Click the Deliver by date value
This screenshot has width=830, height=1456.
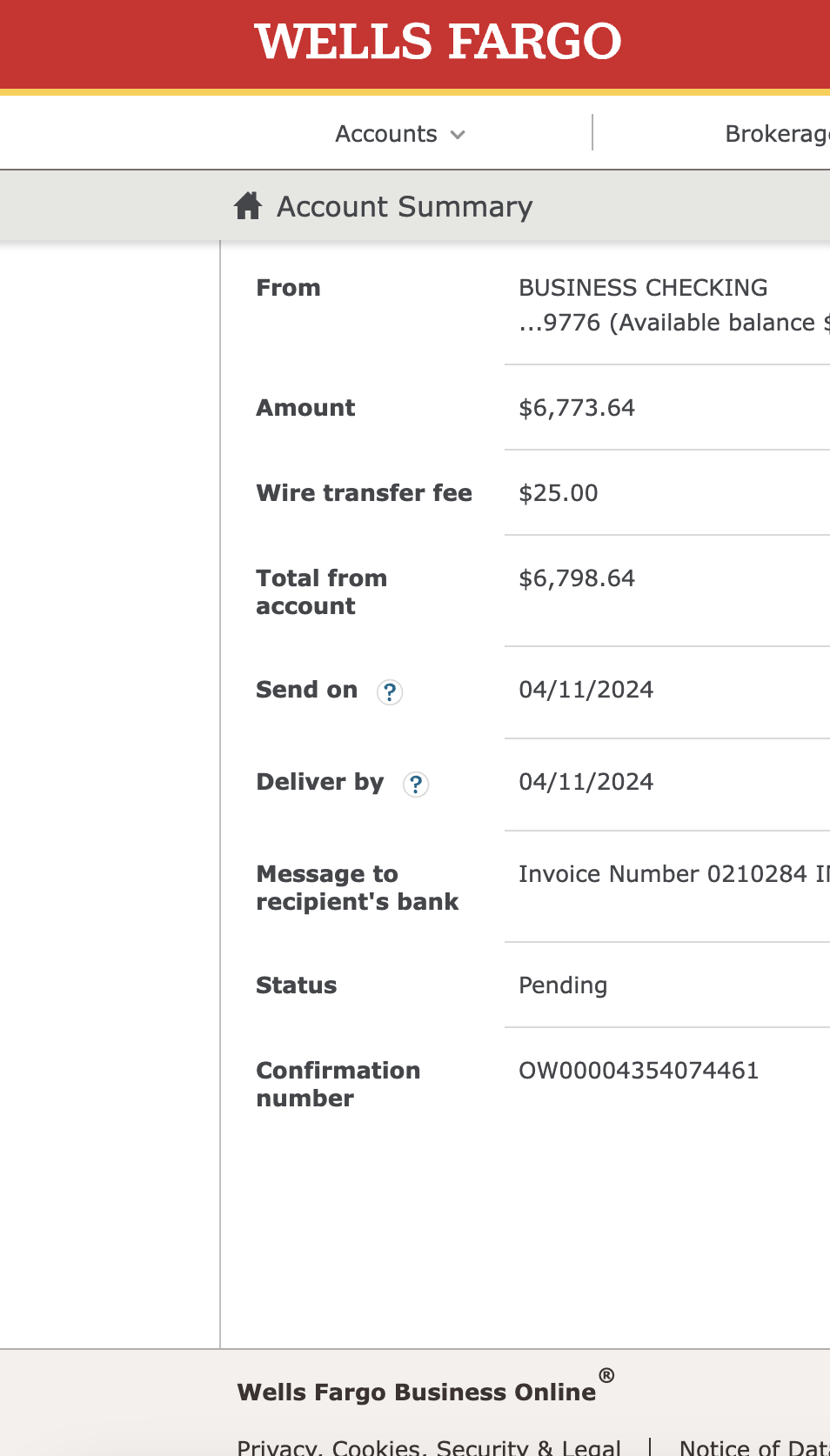point(586,782)
